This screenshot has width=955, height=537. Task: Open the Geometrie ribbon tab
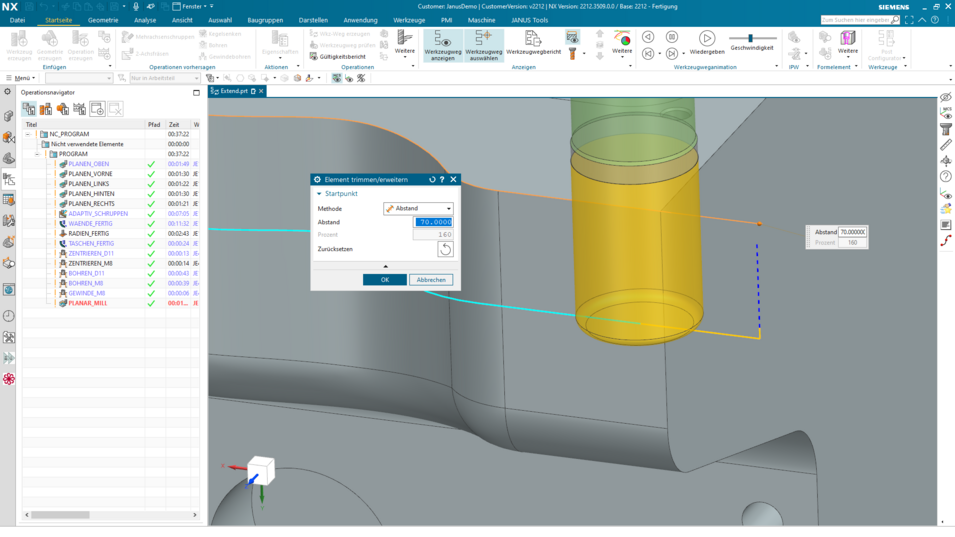(103, 20)
